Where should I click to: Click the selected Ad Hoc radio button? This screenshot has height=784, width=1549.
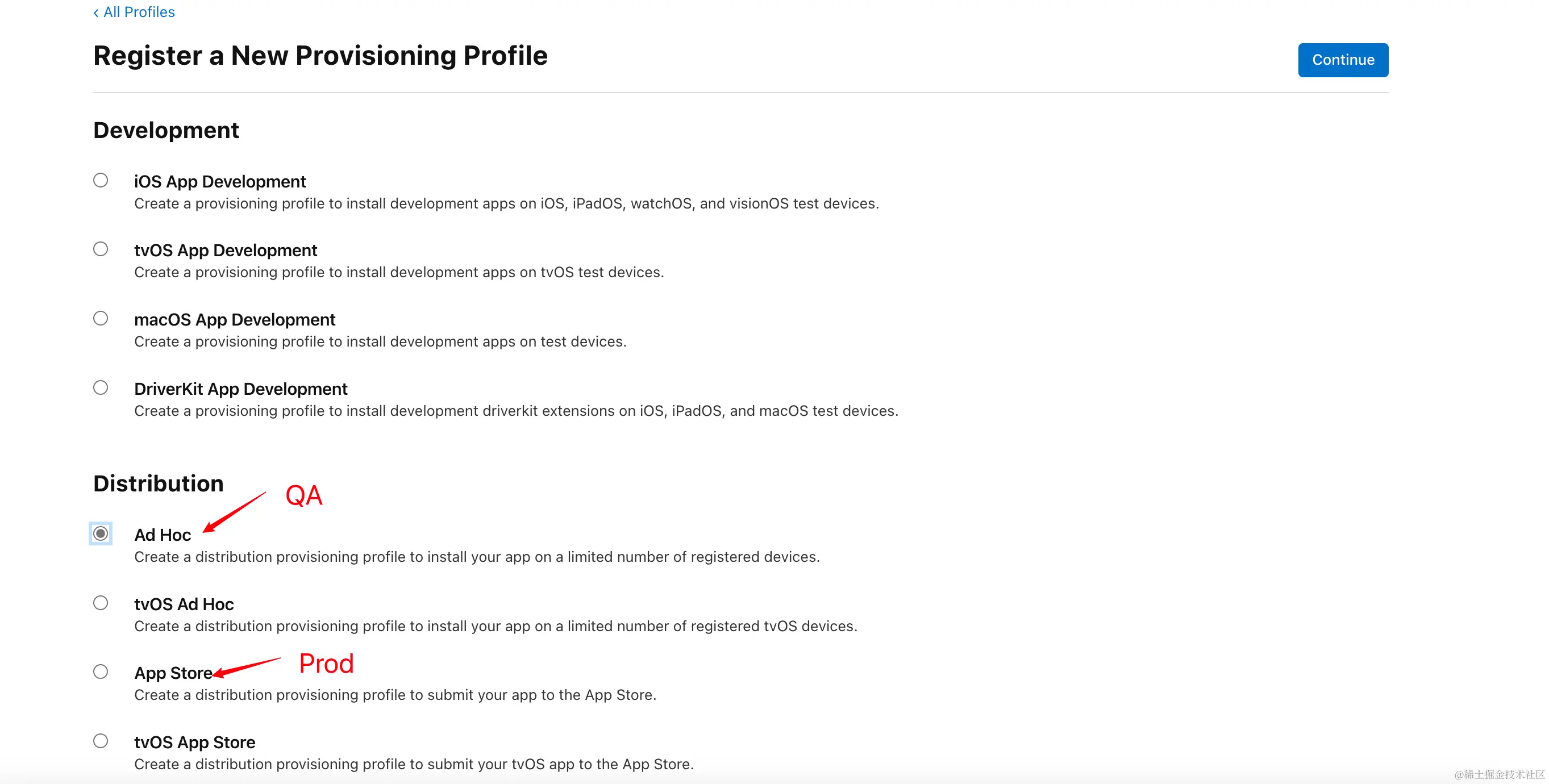[101, 533]
